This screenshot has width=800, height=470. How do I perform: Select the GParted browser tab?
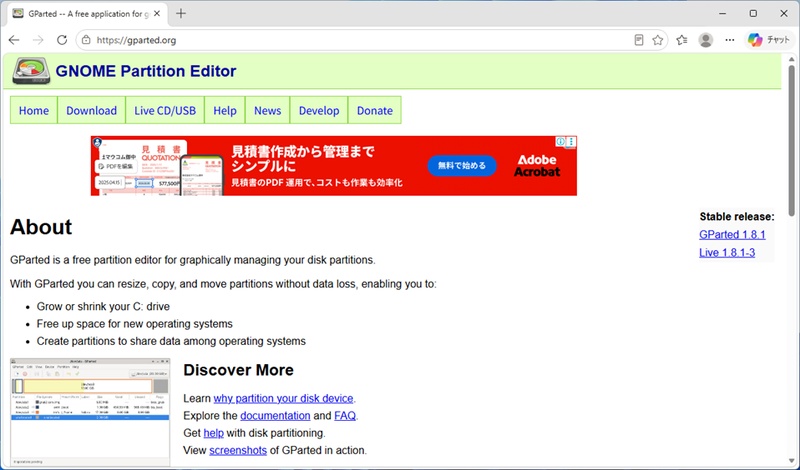87,14
